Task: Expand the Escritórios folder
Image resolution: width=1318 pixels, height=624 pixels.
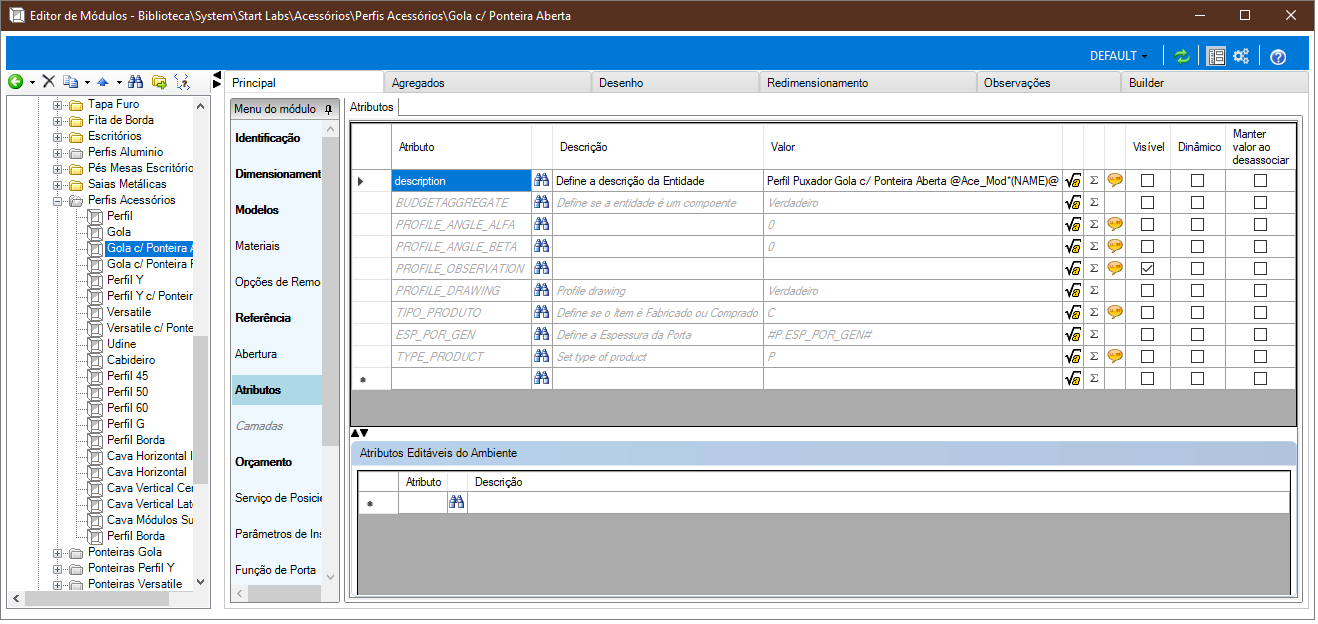Action: tap(58, 136)
